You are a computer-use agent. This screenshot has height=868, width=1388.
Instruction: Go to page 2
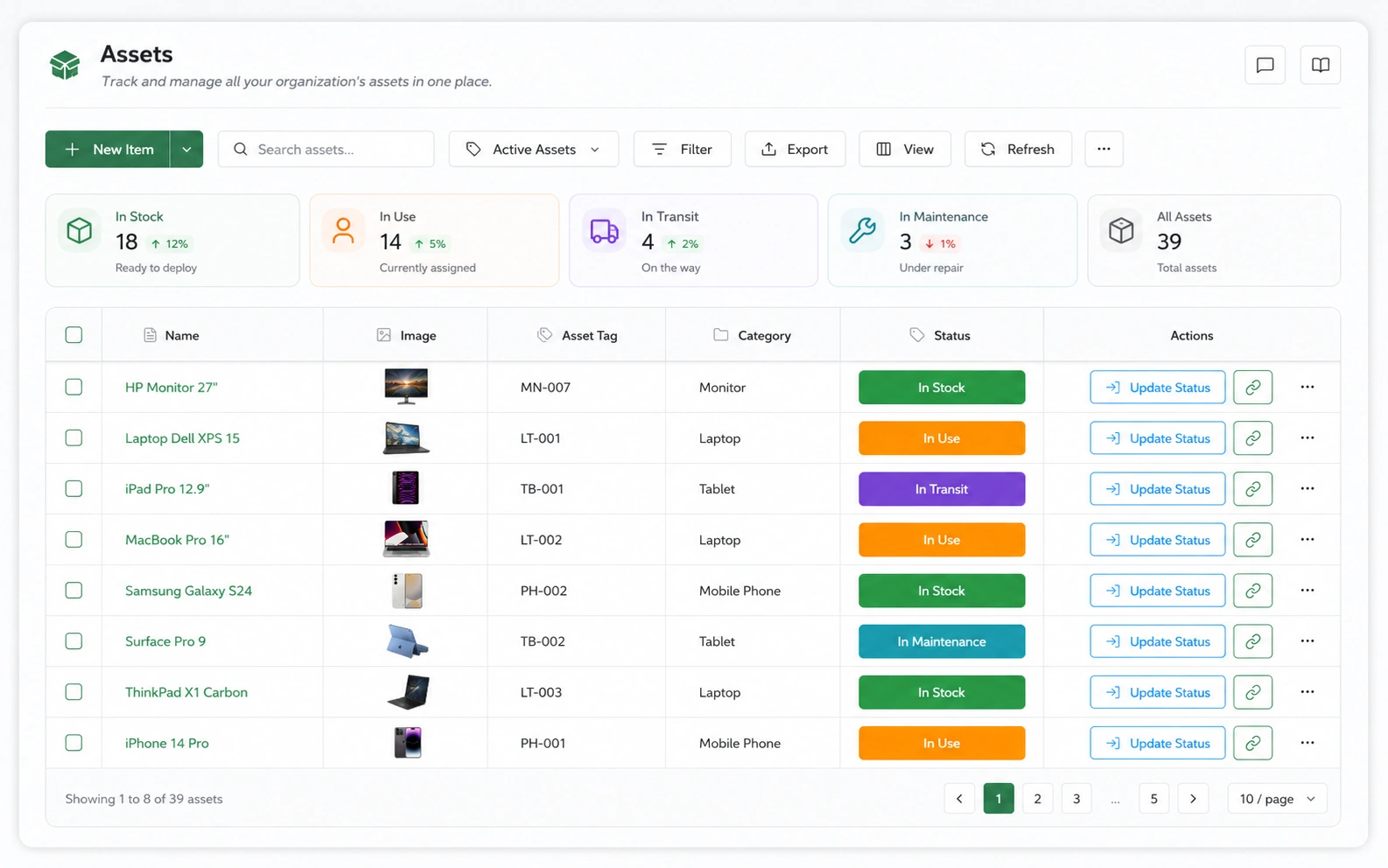pos(1037,798)
